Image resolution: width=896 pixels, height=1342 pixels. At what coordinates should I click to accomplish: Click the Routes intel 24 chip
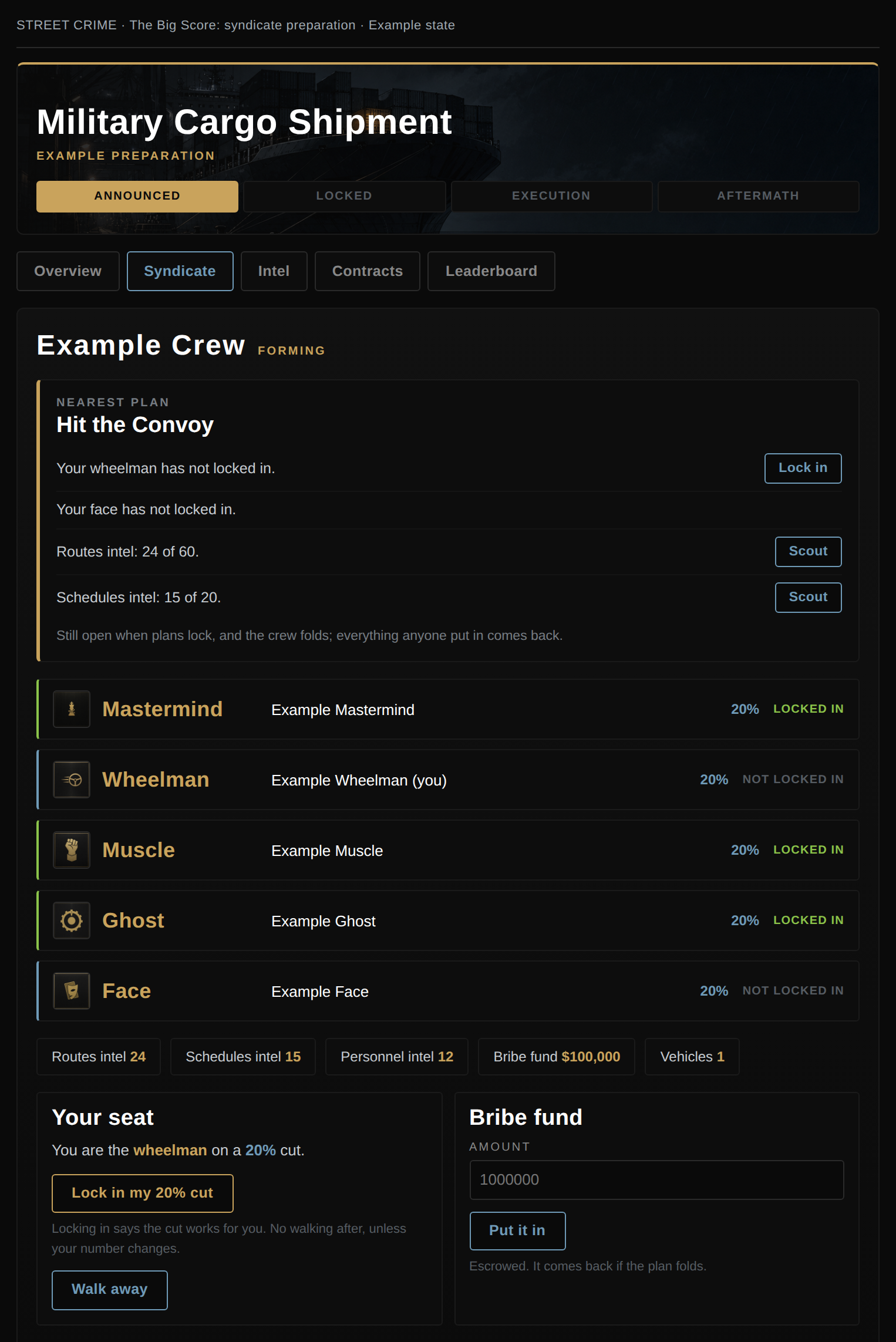[99, 1057]
